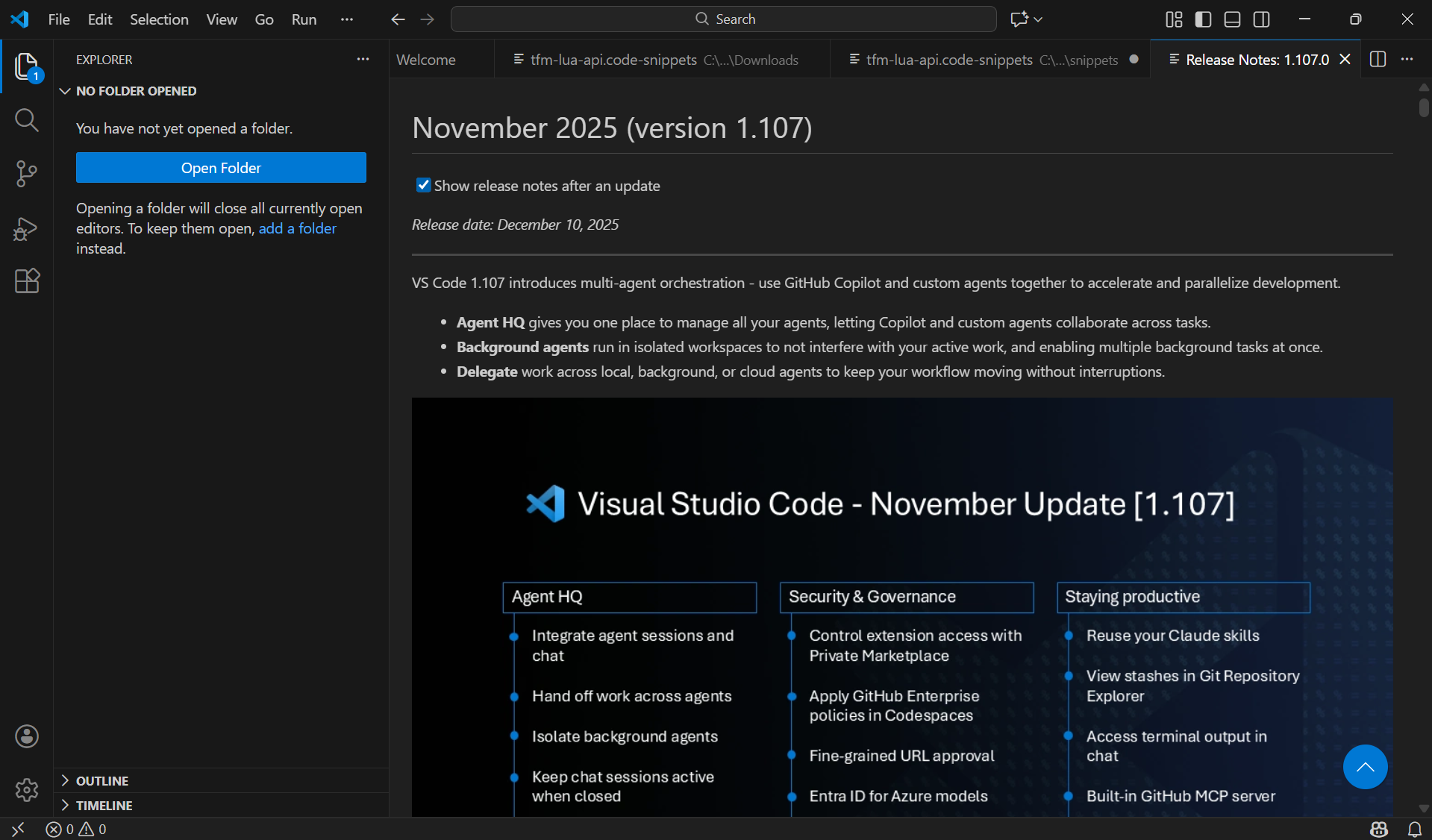The image size is (1432, 840).
Task: Open the Extensions view
Action: coord(27,281)
